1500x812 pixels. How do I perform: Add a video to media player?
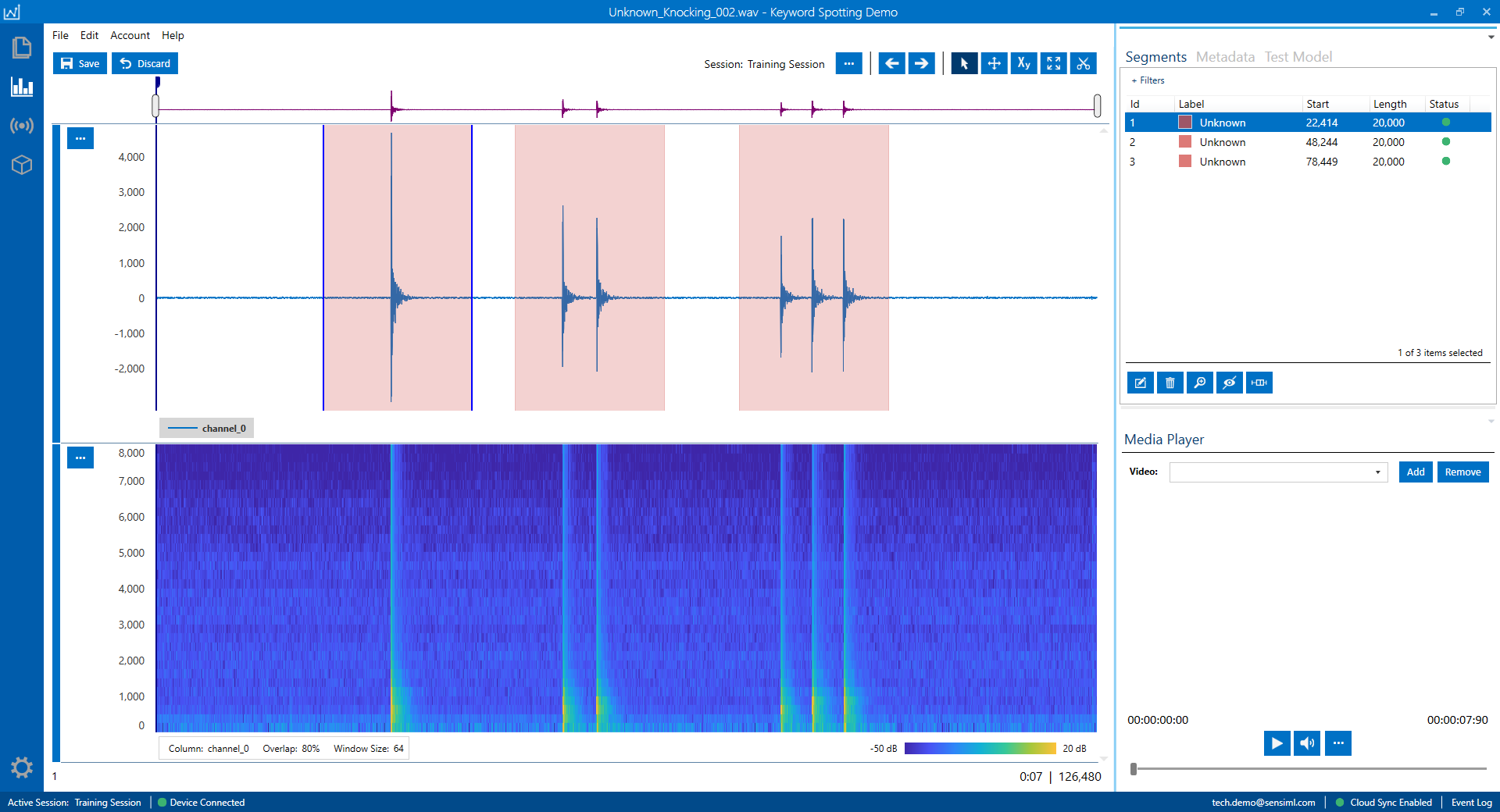[1416, 472]
